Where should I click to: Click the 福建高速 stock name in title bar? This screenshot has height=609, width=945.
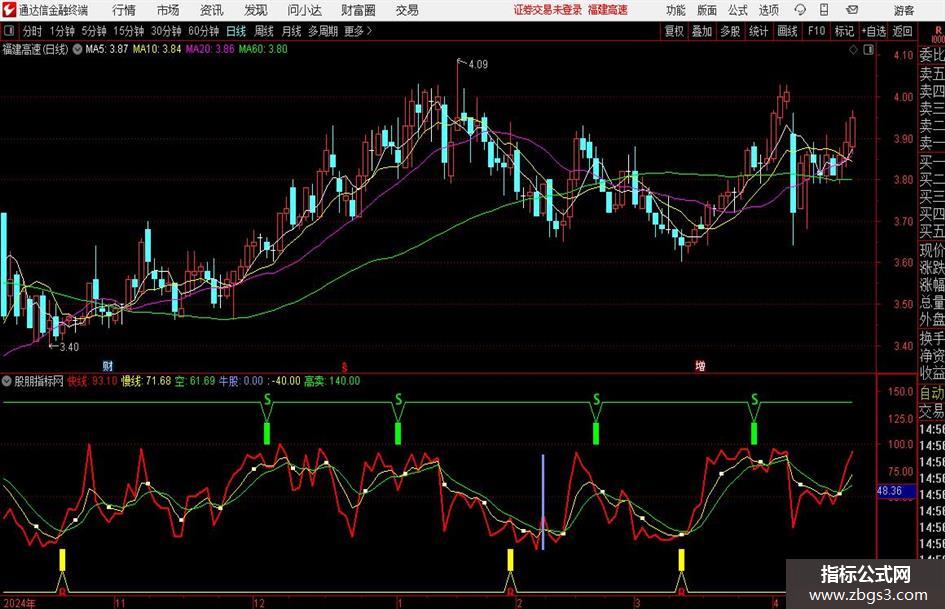pos(608,10)
